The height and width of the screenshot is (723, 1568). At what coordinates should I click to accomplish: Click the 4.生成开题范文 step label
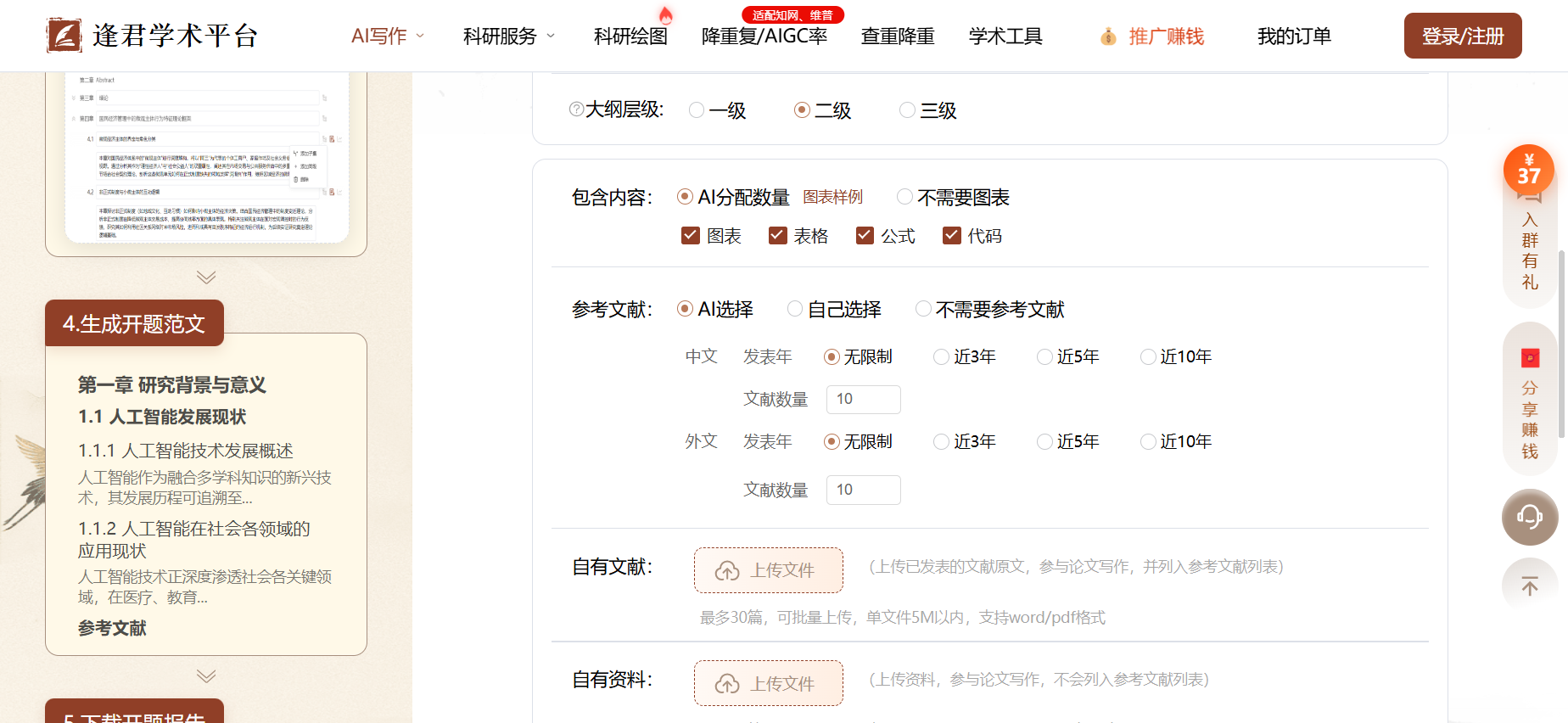pyautogui.click(x=134, y=323)
